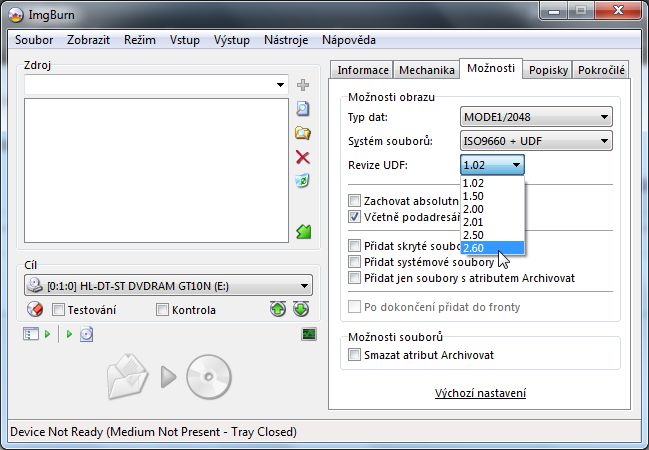Click the small disc icon in bottom toolbar
The height and width of the screenshot is (450, 649).
pos(86,334)
